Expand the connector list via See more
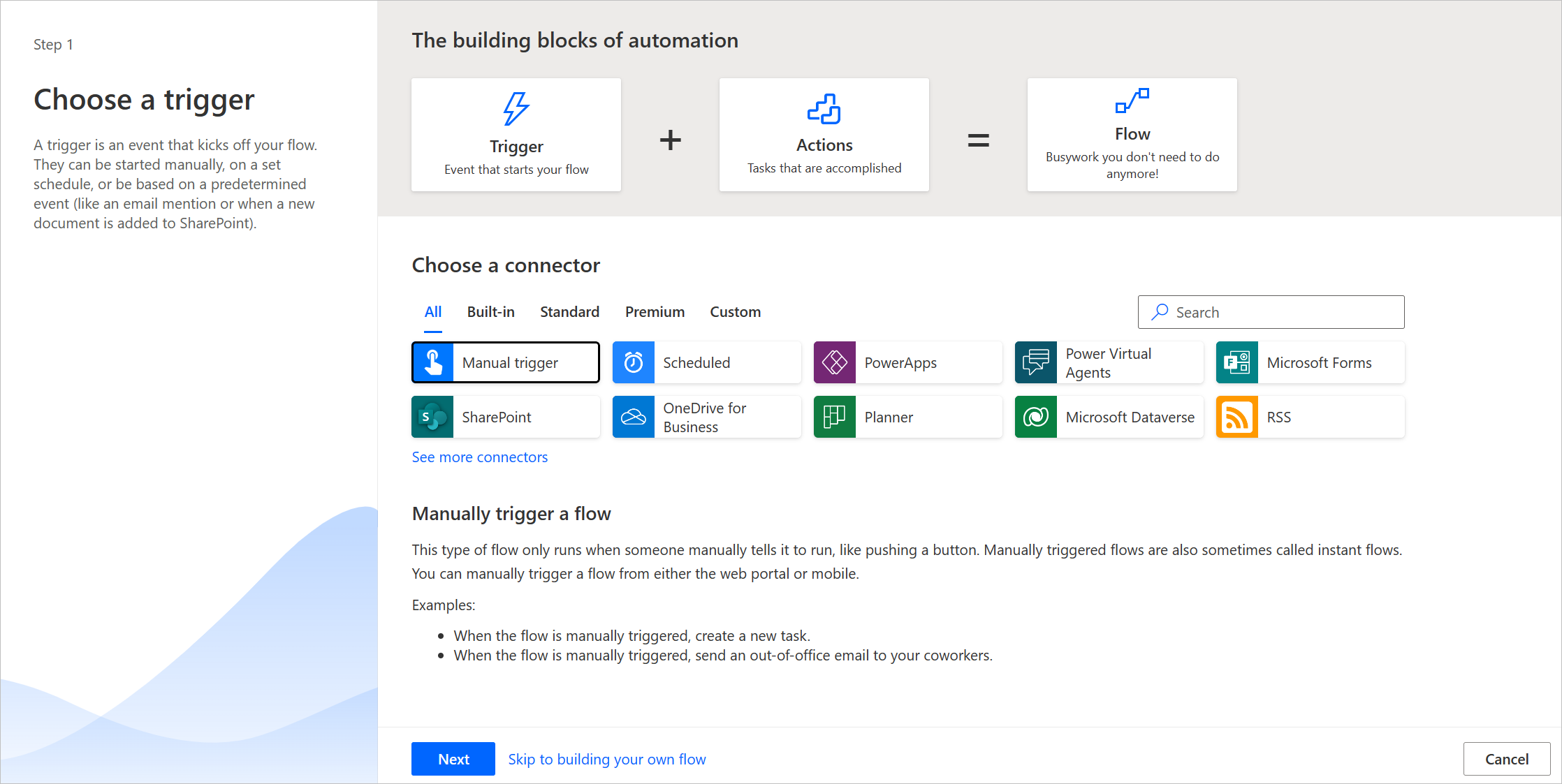 tap(480, 457)
